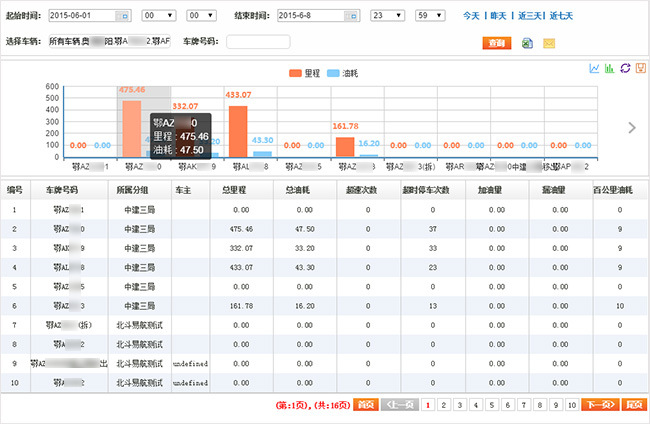
Task: Click 车主 column header
Action: [191, 190]
